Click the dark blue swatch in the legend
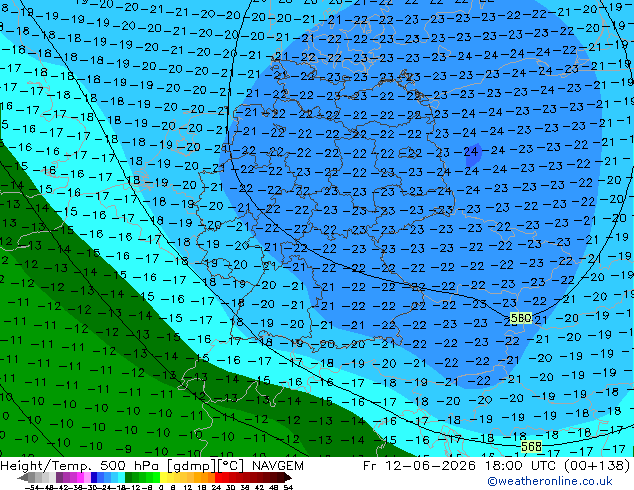This screenshot has width=634, height=490. (94, 478)
